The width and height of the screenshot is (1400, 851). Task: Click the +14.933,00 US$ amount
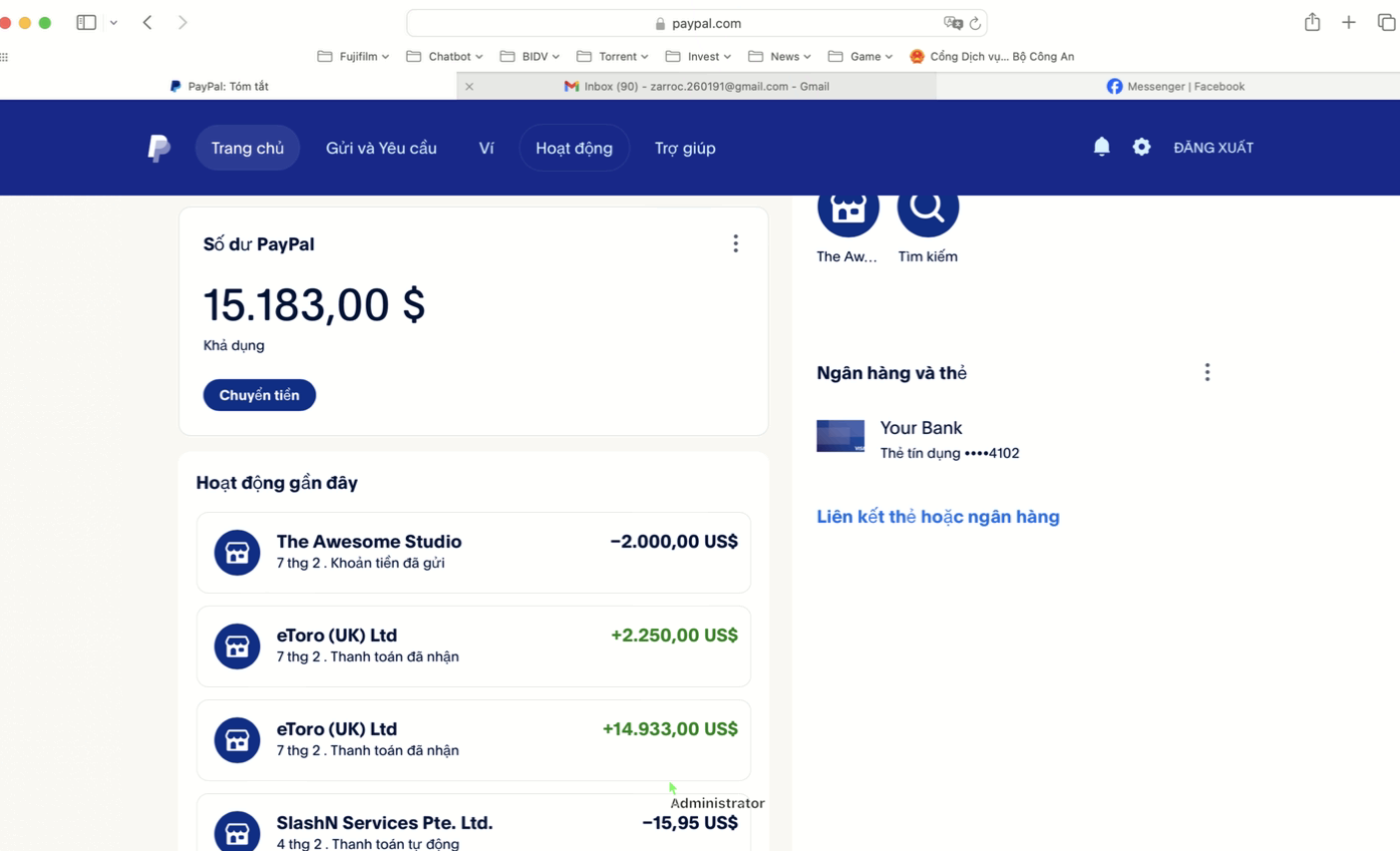(x=670, y=729)
